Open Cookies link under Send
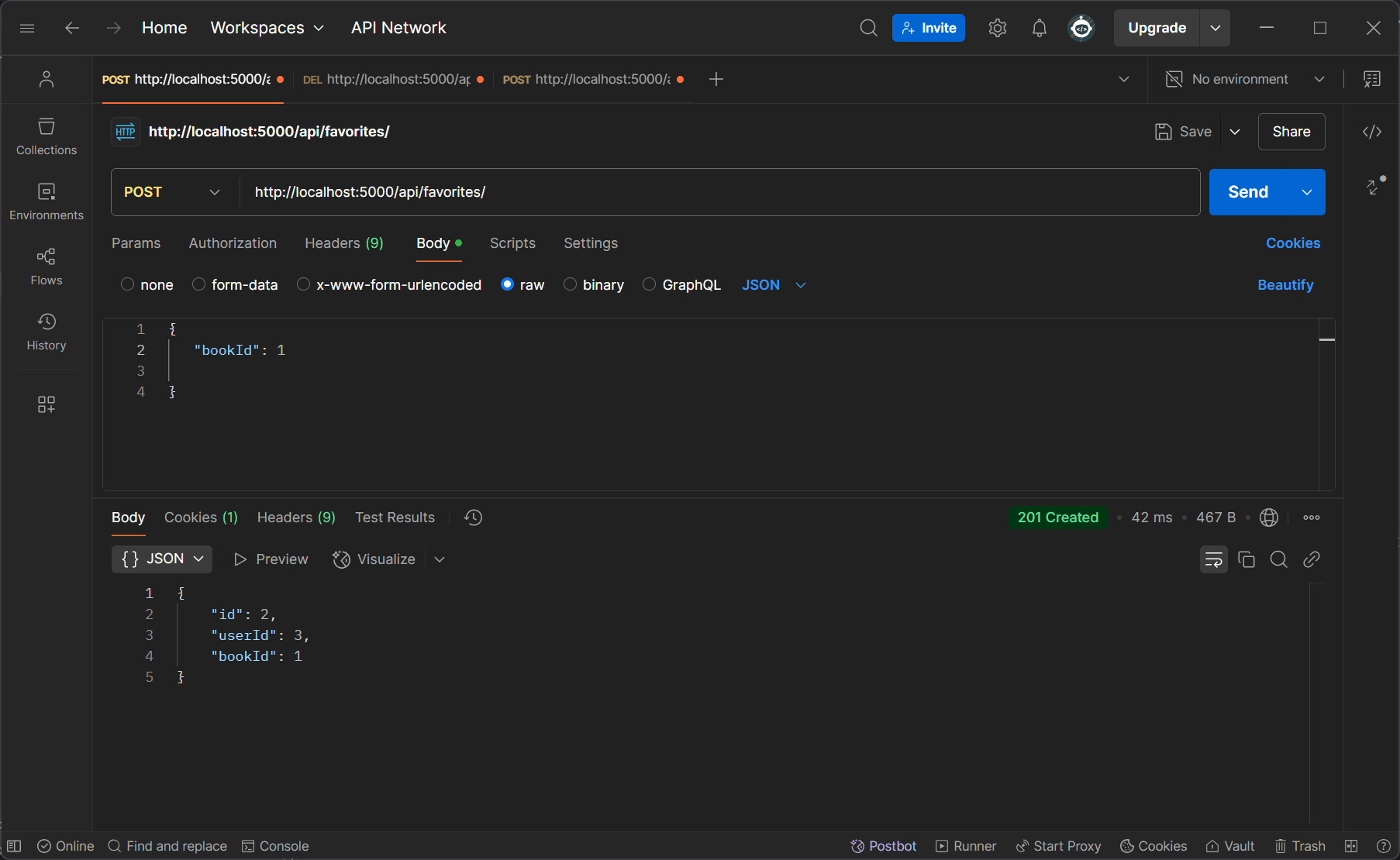 click(1293, 243)
